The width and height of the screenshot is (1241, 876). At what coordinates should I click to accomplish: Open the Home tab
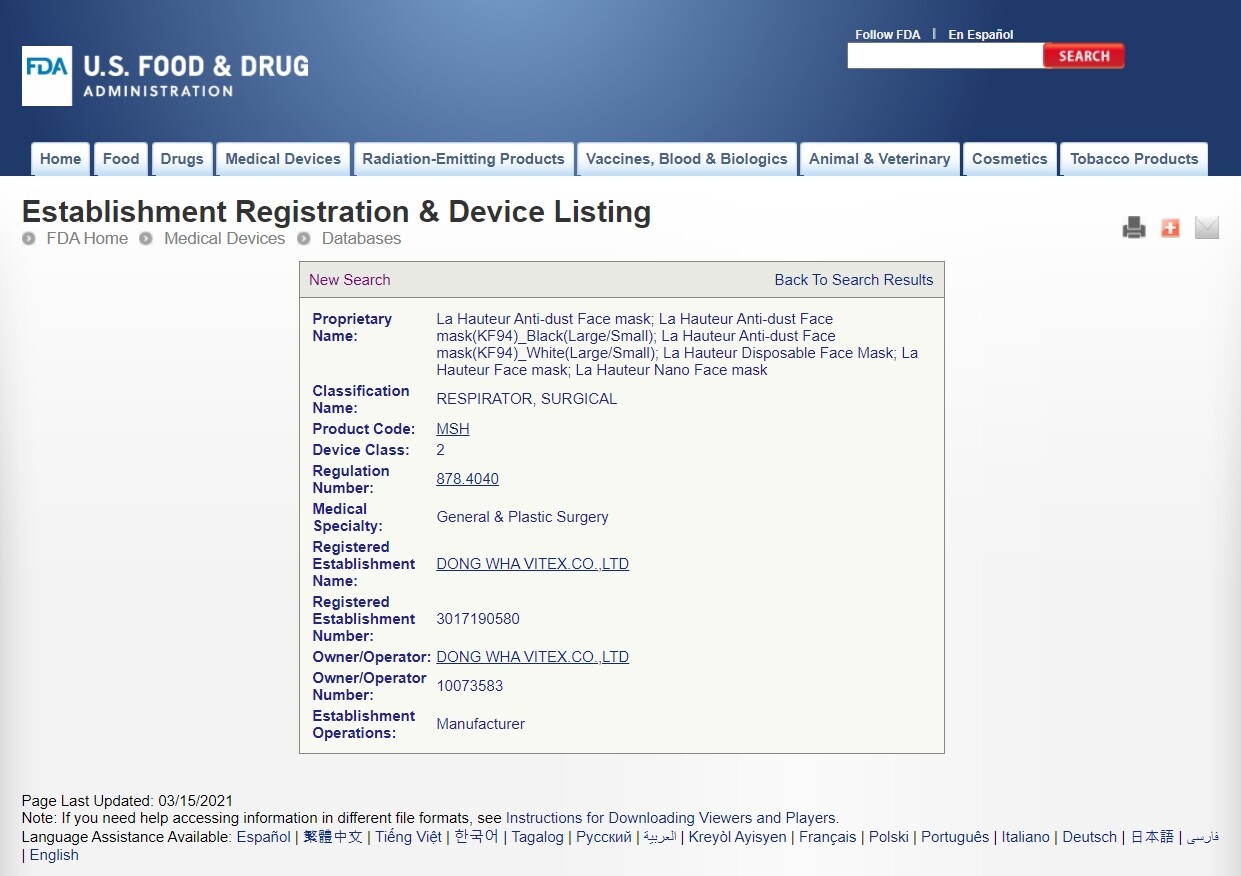tap(60, 159)
